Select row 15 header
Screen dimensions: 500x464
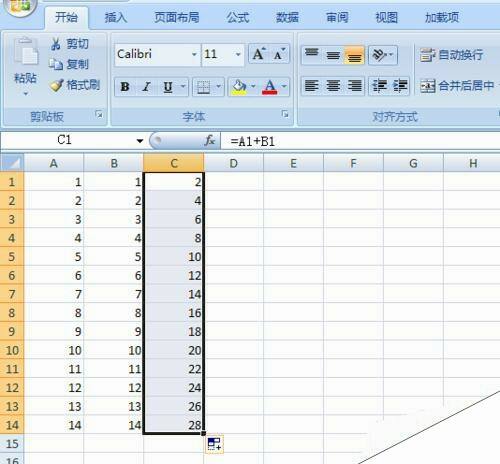tap(12, 444)
